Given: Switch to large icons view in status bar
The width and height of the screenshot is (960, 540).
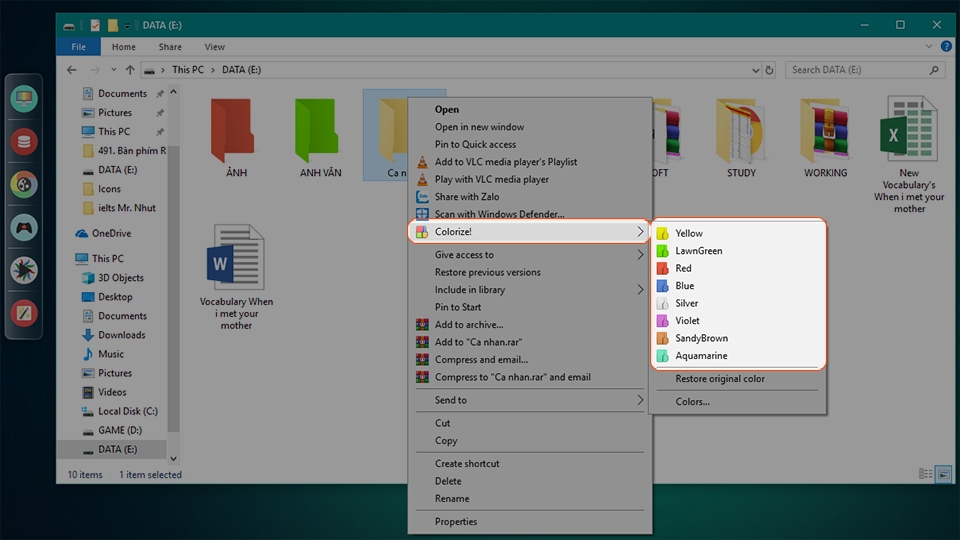Looking at the screenshot, I should click(943, 474).
